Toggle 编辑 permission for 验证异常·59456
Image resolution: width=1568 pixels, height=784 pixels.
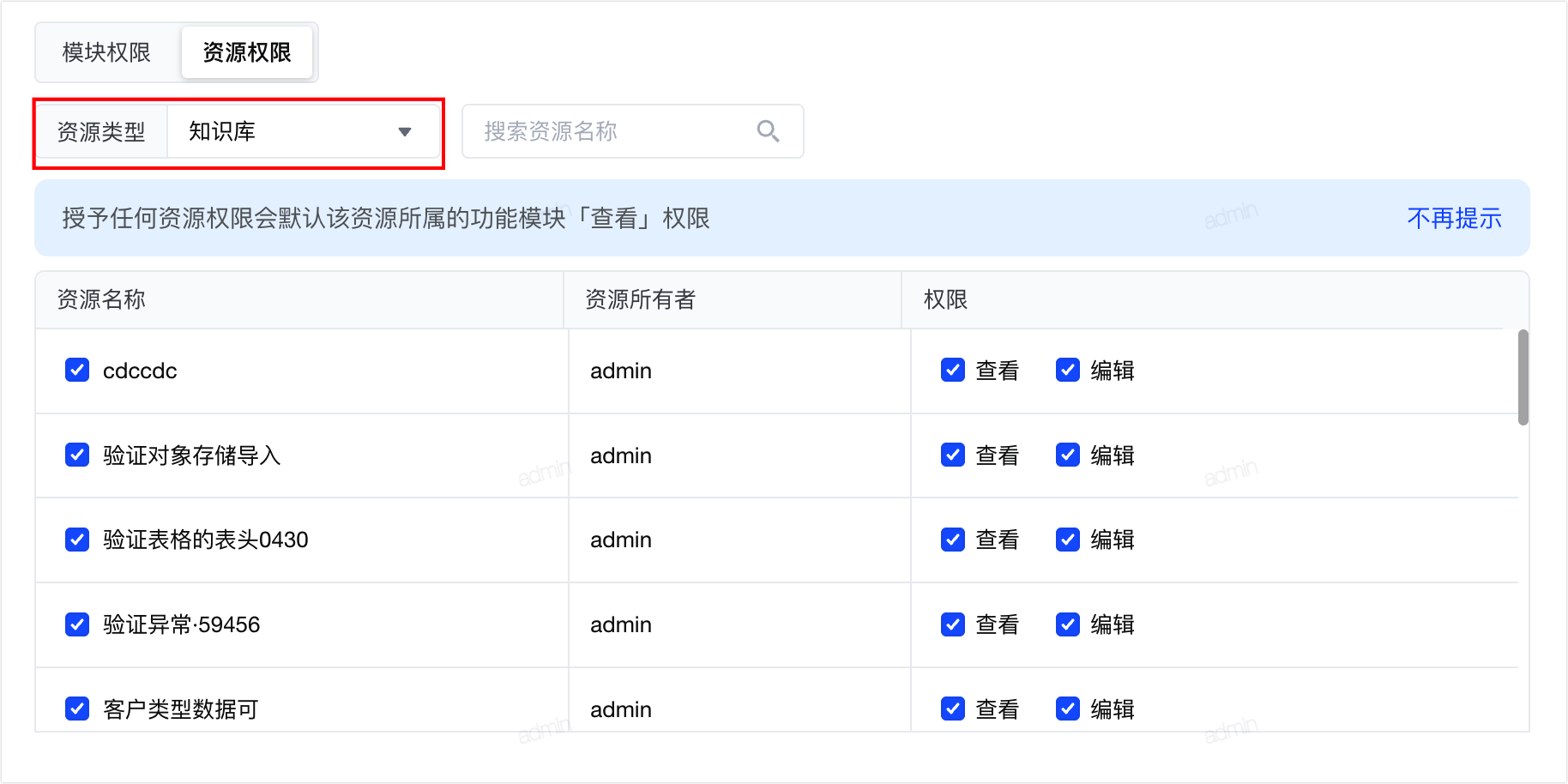(1068, 624)
